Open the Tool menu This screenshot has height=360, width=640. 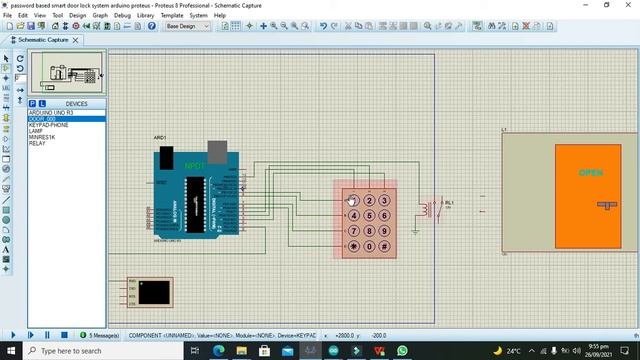[58, 16]
